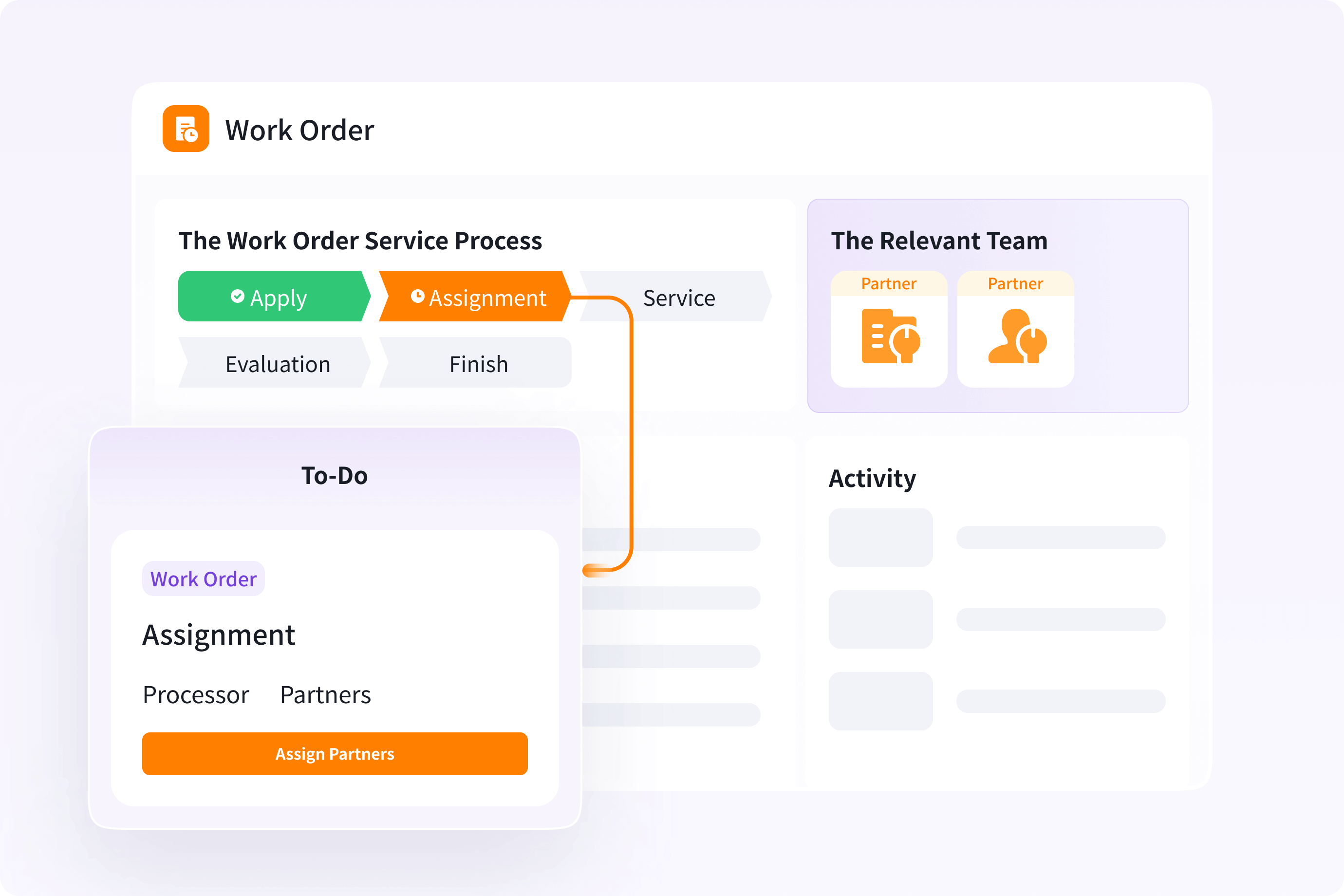This screenshot has height=896, width=1344.
Task: Click the first Activity progress bar
Action: coord(1061,538)
